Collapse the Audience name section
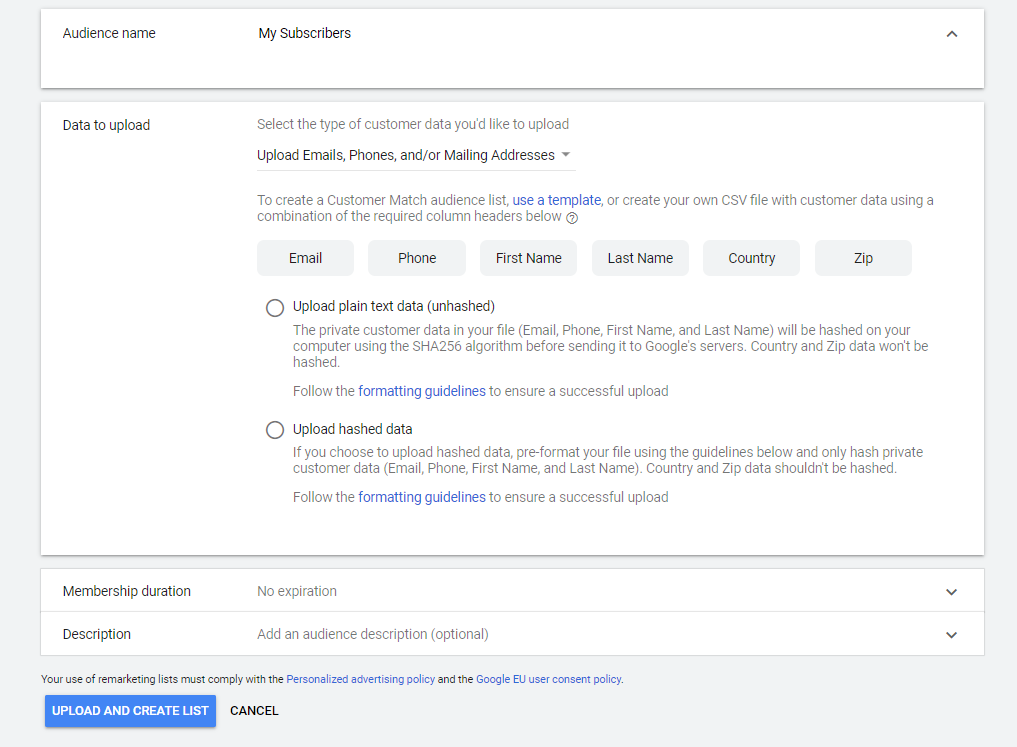 point(951,34)
